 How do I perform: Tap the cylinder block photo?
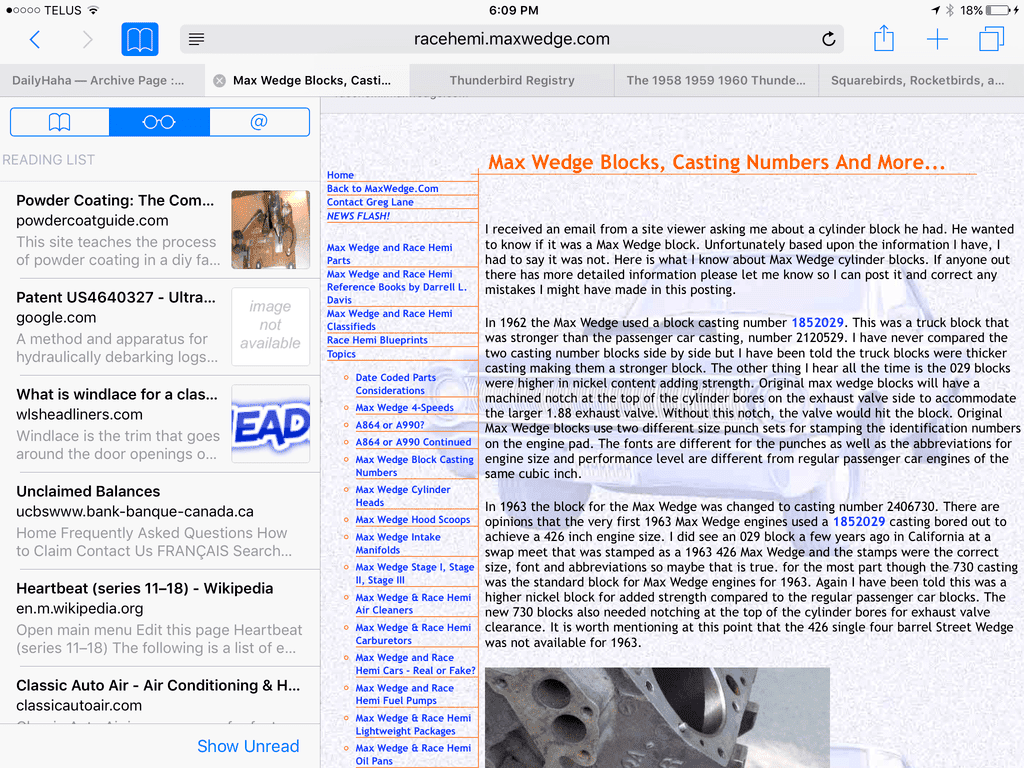click(x=657, y=717)
